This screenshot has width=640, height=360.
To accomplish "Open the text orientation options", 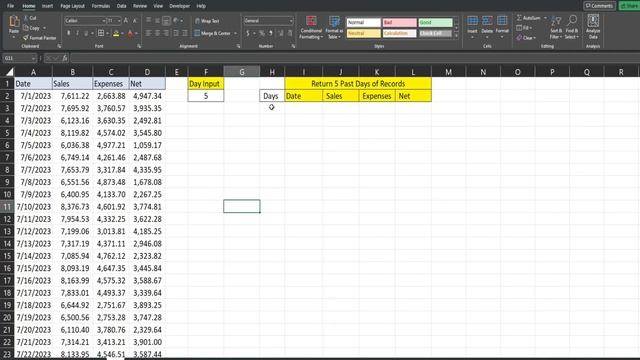I will tap(177, 20).
